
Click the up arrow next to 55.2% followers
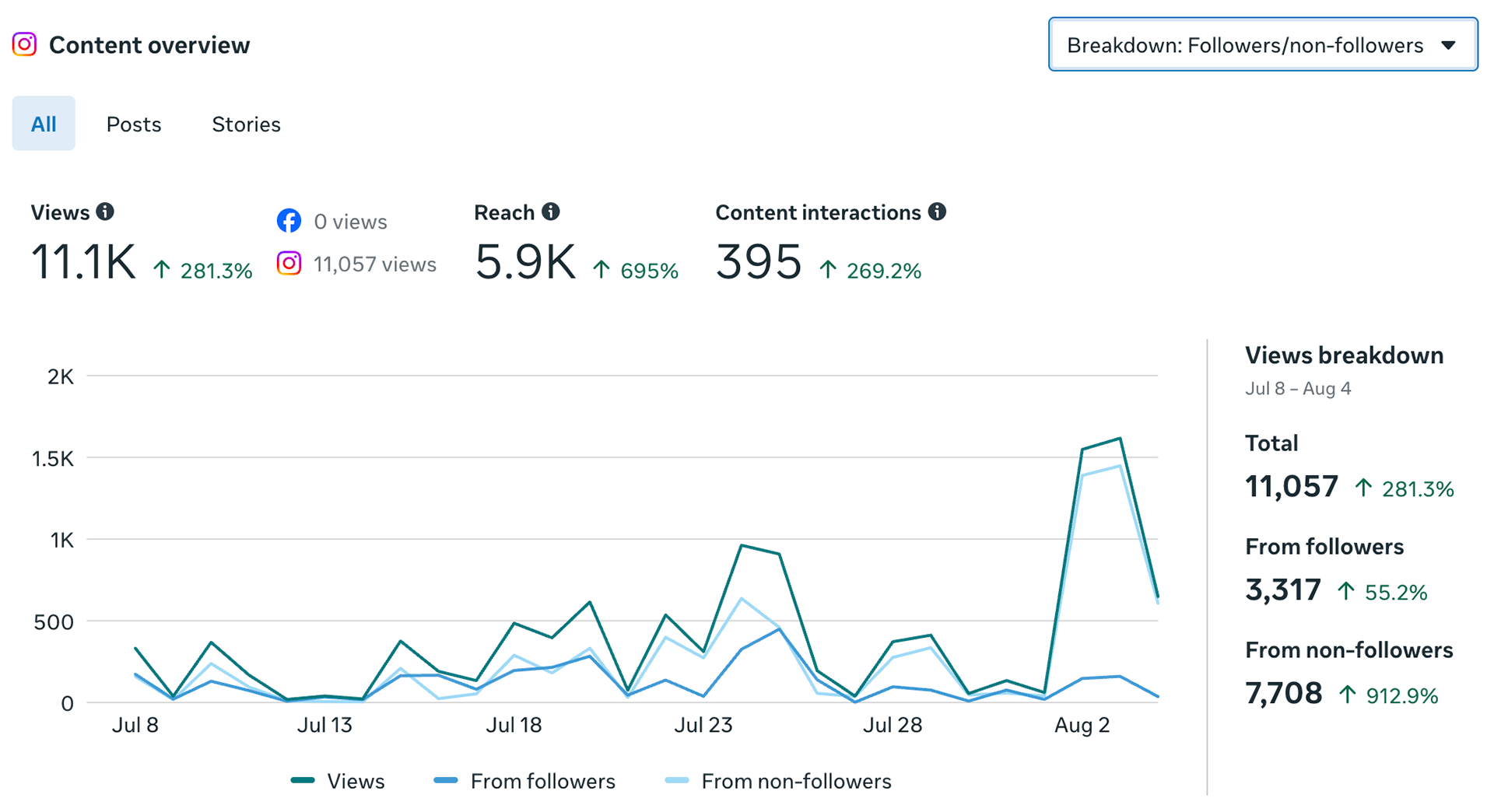point(1346,592)
